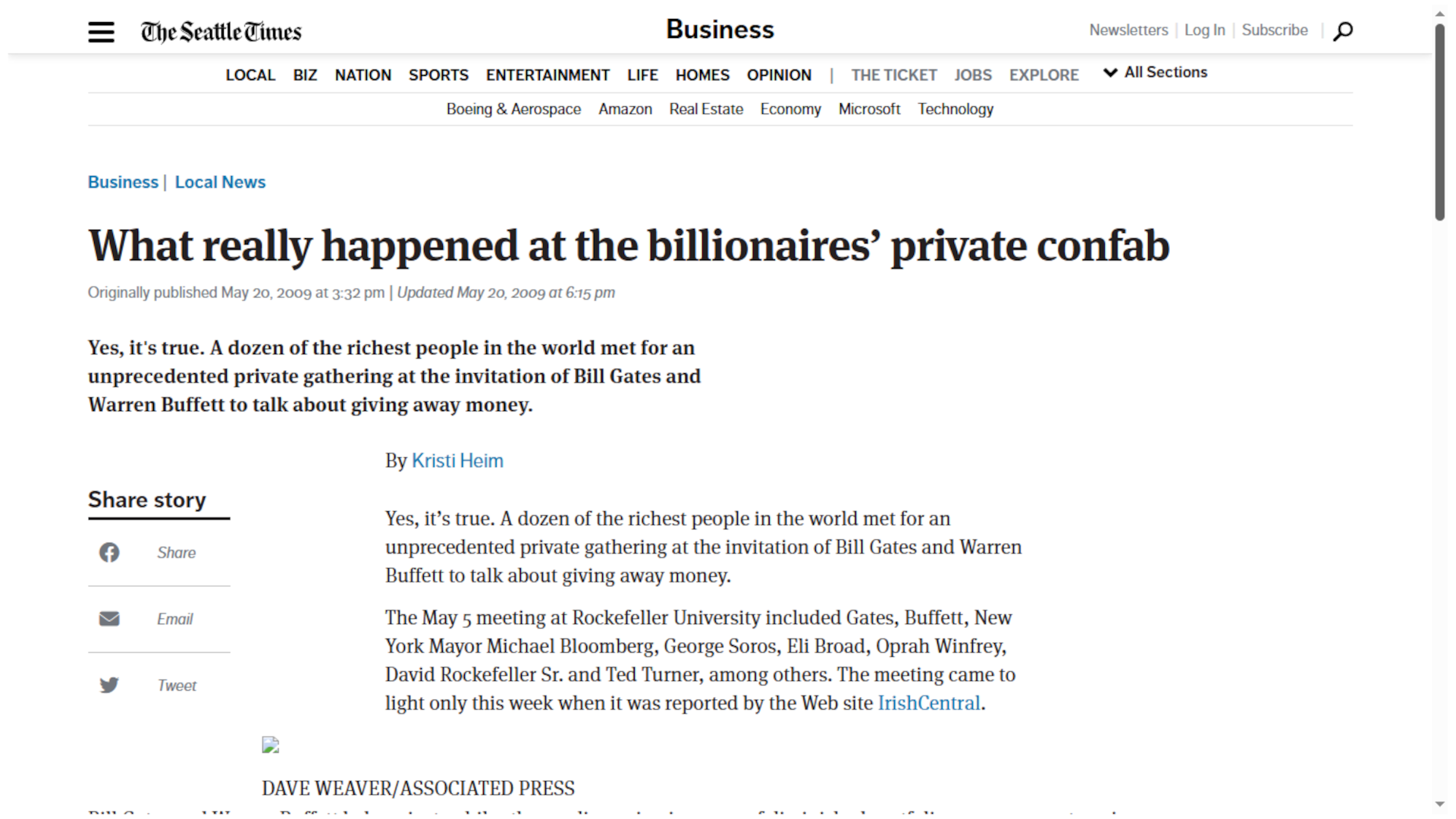Viewport: 1456px width, 819px height.
Task: Go to the Technology subsection
Action: 955,108
